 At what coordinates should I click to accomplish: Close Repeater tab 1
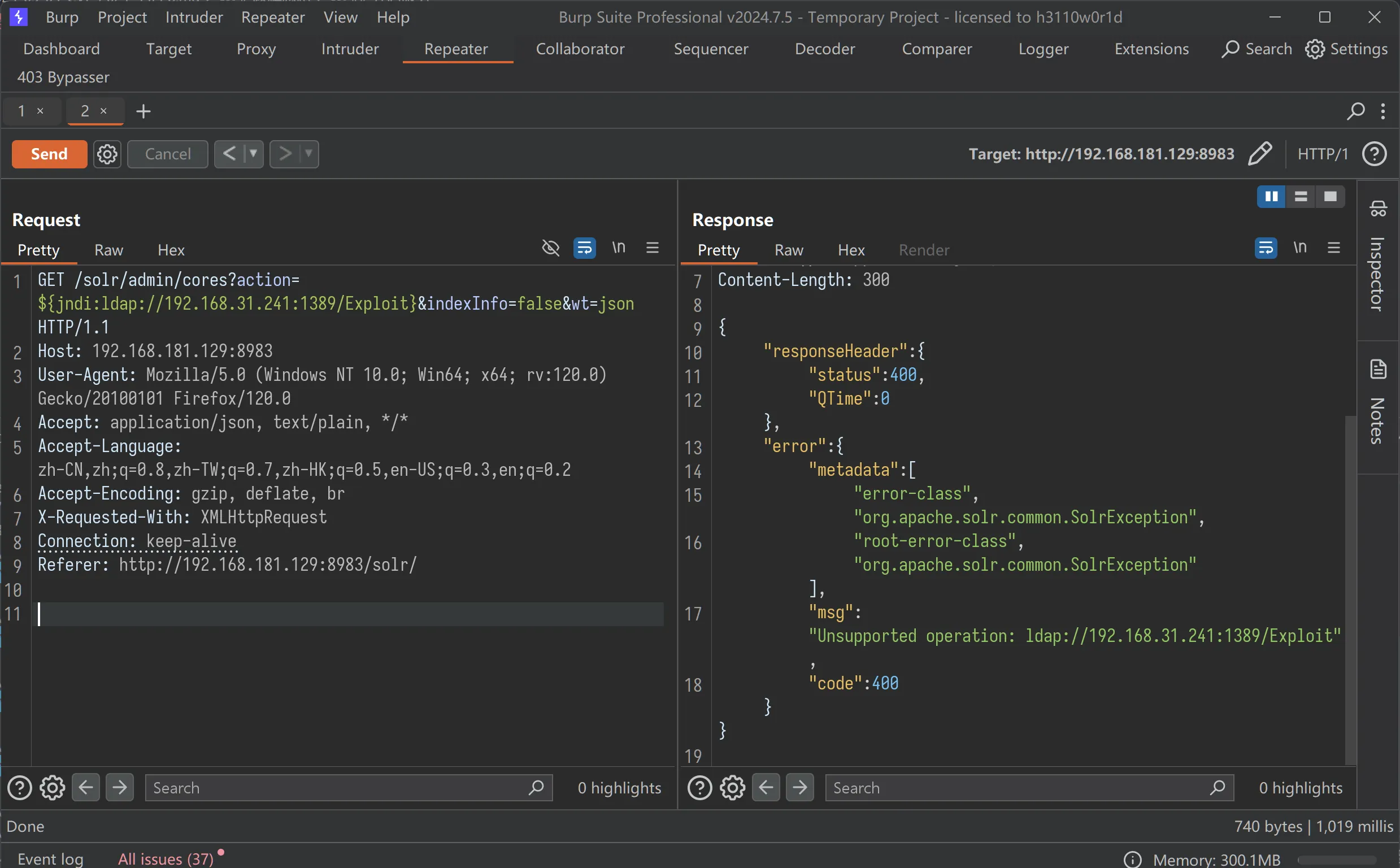pyautogui.click(x=40, y=111)
